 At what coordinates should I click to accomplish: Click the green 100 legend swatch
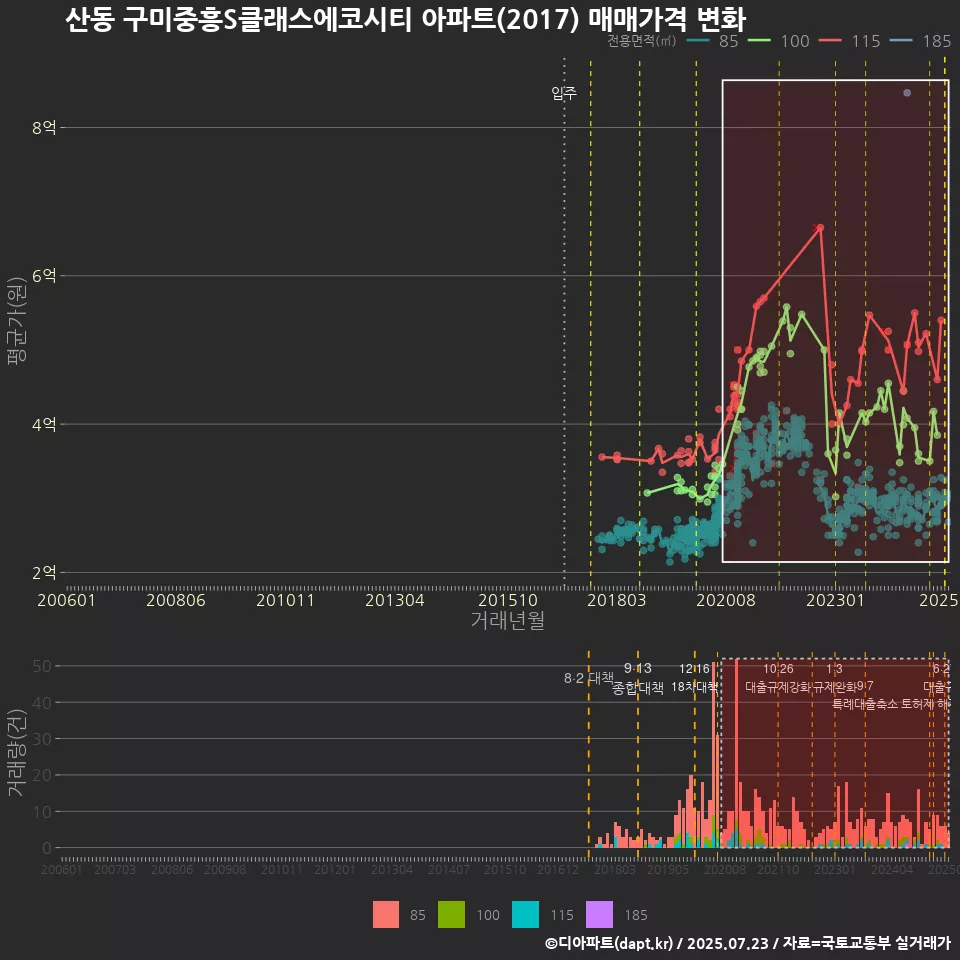click(x=451, y=915)
